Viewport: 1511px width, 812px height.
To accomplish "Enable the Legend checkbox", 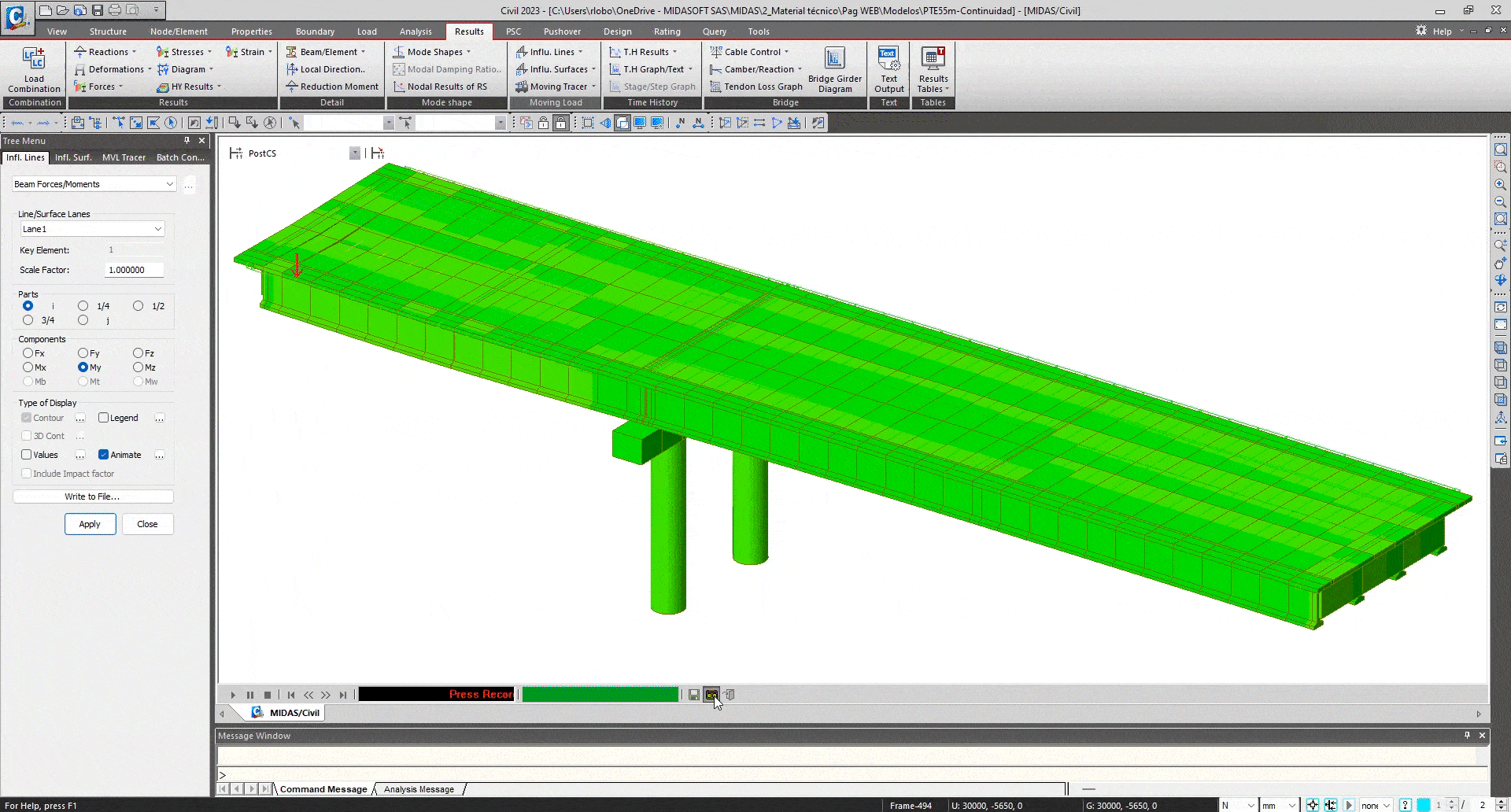I will pos(103,418).
